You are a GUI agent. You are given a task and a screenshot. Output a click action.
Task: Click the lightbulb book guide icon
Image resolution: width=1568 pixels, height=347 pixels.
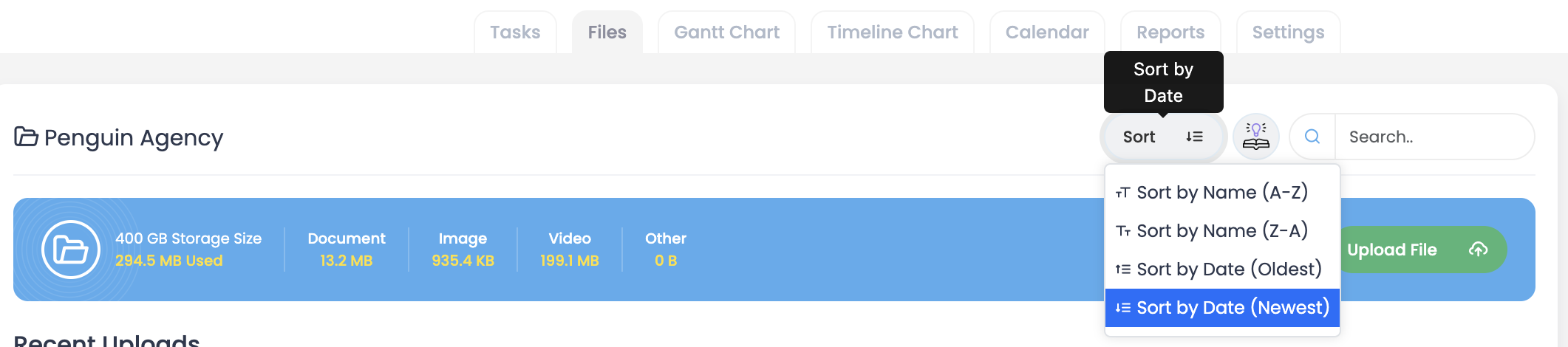coord(1255,137)
